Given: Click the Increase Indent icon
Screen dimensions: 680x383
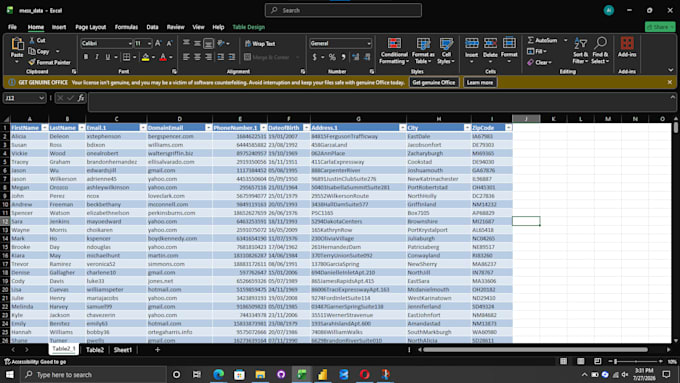Looking at the screenshot, I should point(232,57).
